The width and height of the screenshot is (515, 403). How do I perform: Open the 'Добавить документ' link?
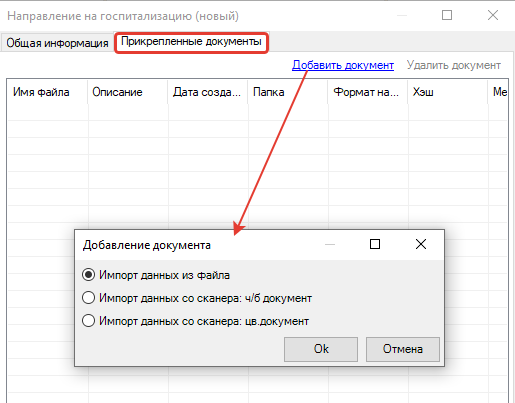click(343, 65)
